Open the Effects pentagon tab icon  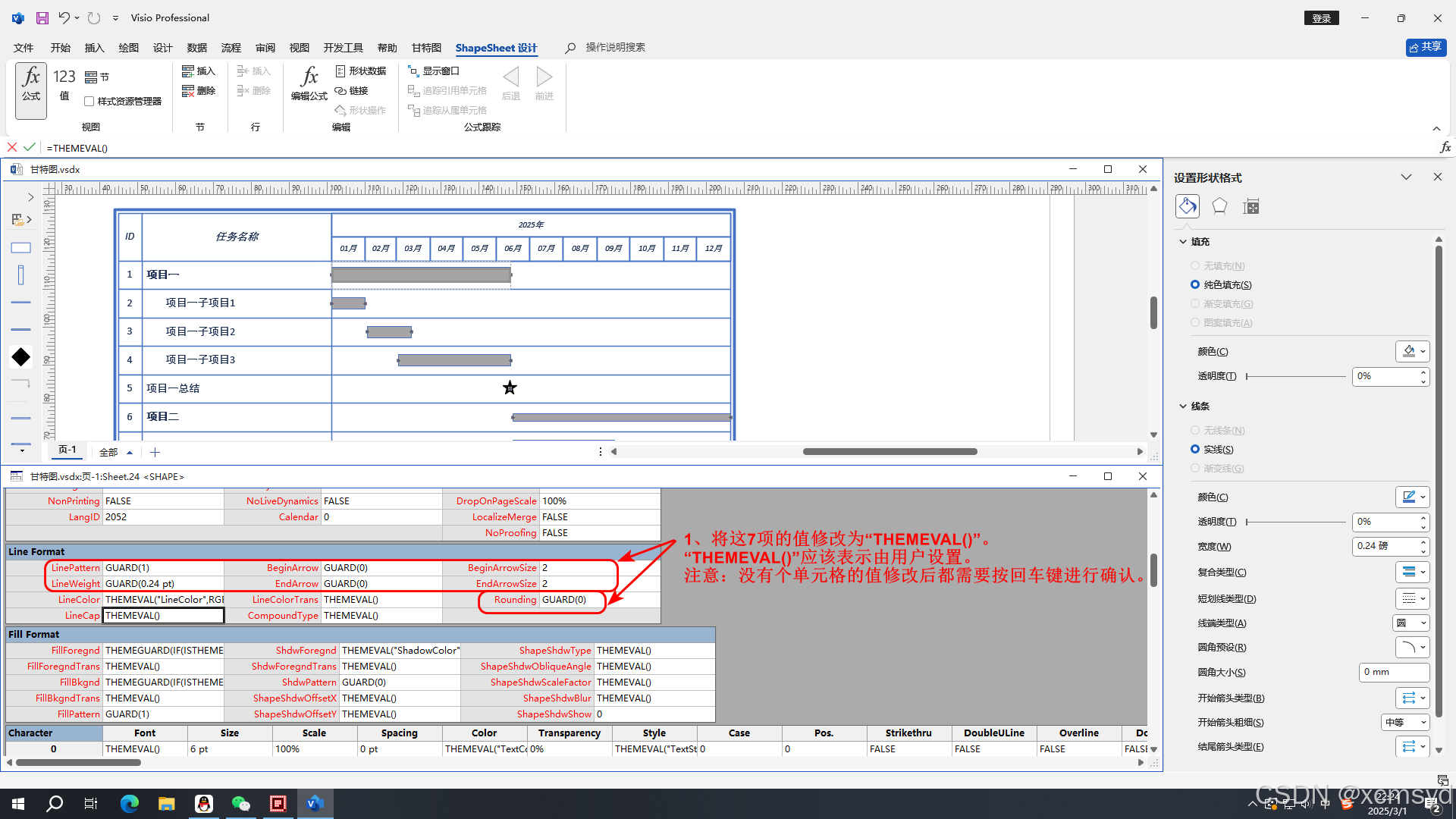click(1219, 206)
